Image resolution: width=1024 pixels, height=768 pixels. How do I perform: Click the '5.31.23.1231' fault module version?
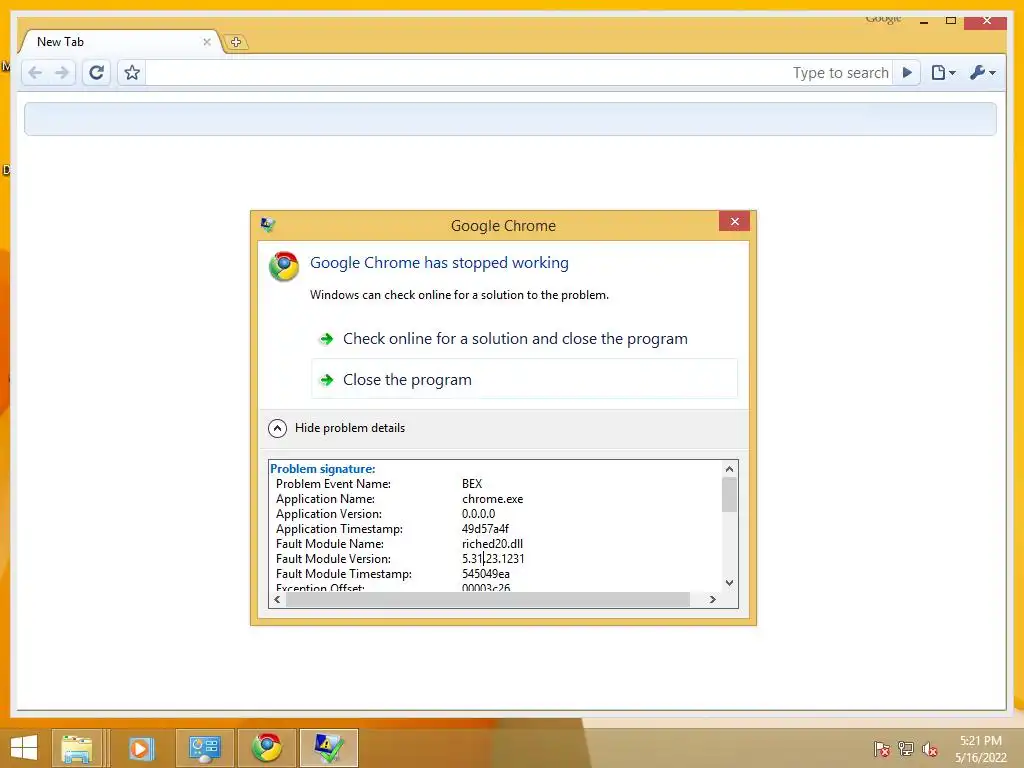[492, 559]
